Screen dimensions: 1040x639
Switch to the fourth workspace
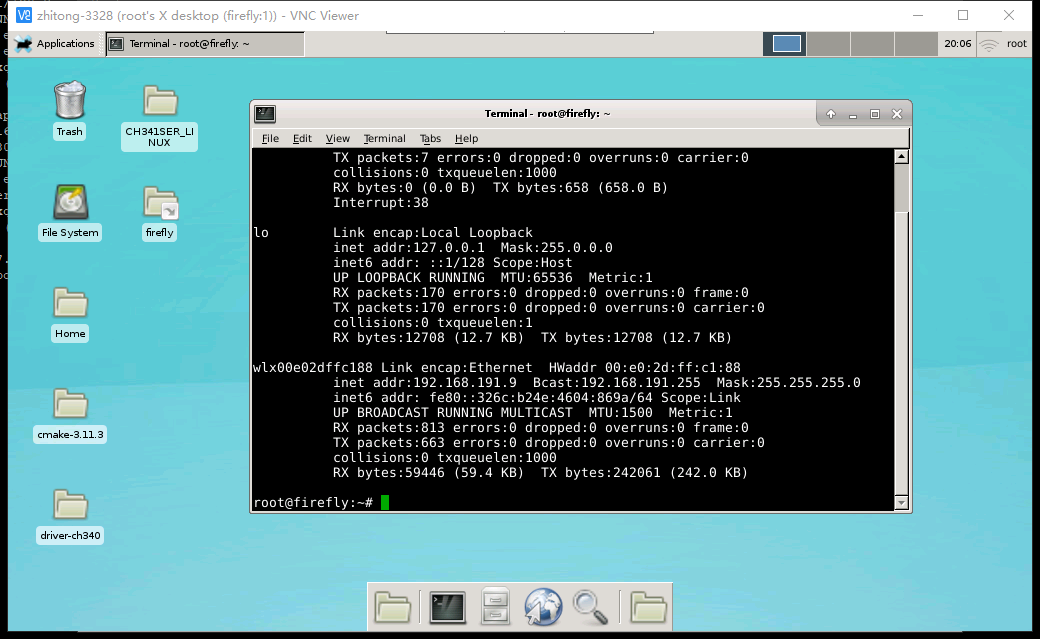click(916, 44)
